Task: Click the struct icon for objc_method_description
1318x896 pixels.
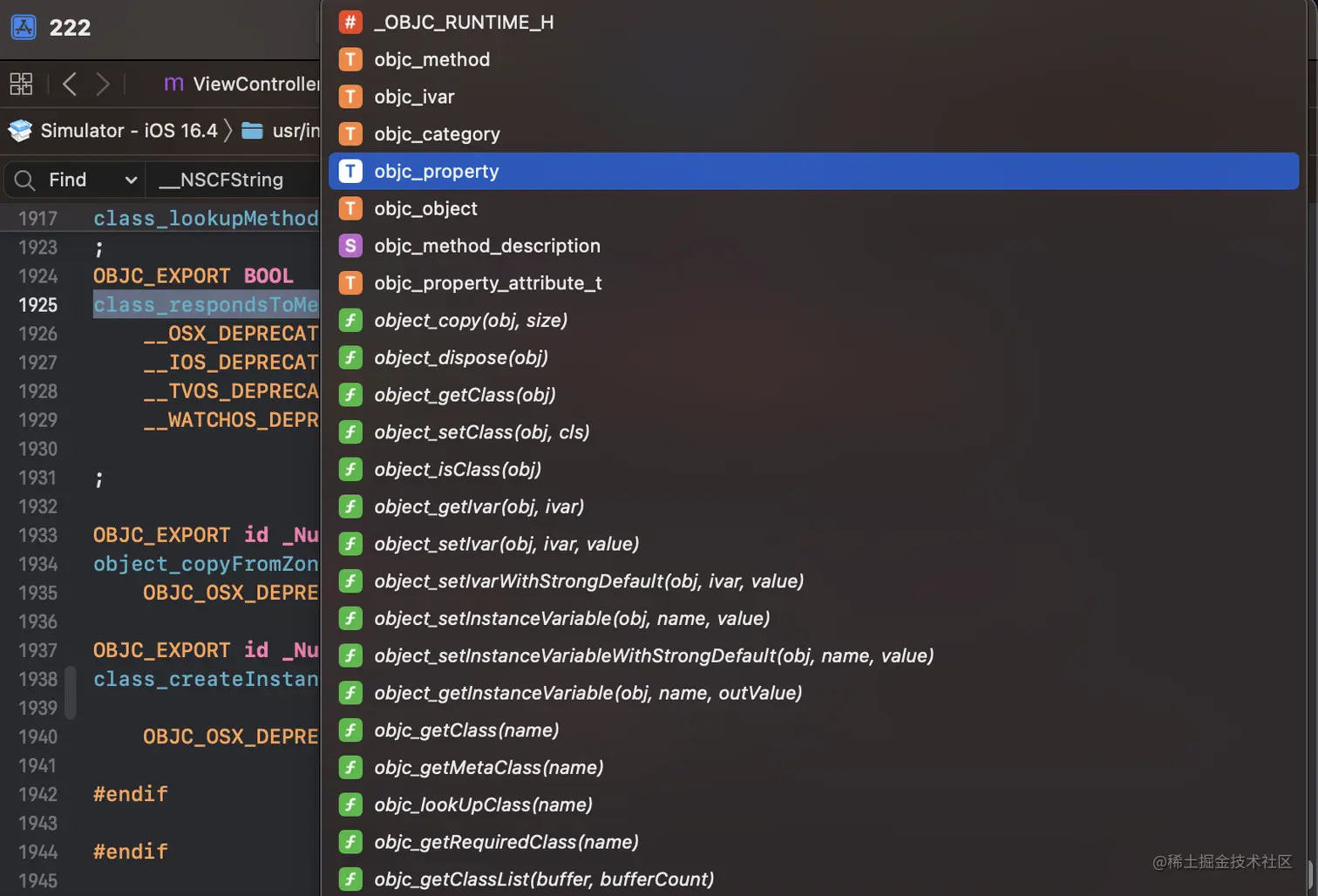Action: point(350,246)
